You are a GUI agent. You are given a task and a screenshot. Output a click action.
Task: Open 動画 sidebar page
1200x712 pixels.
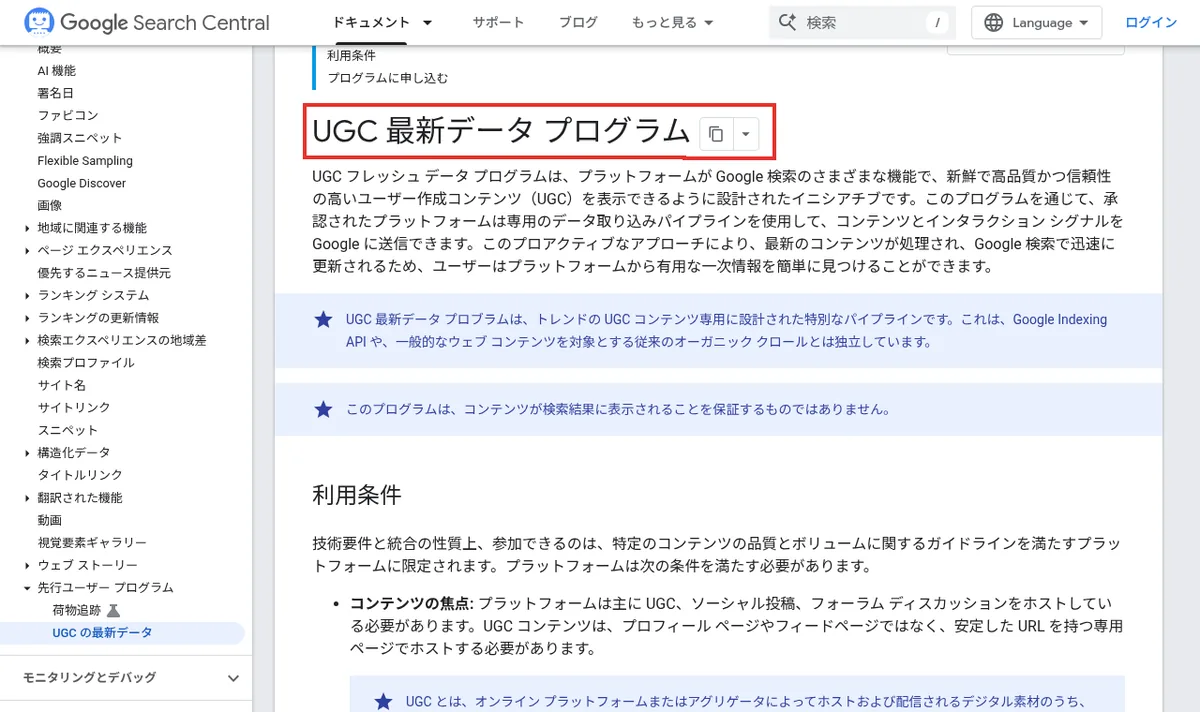(49, 520)
